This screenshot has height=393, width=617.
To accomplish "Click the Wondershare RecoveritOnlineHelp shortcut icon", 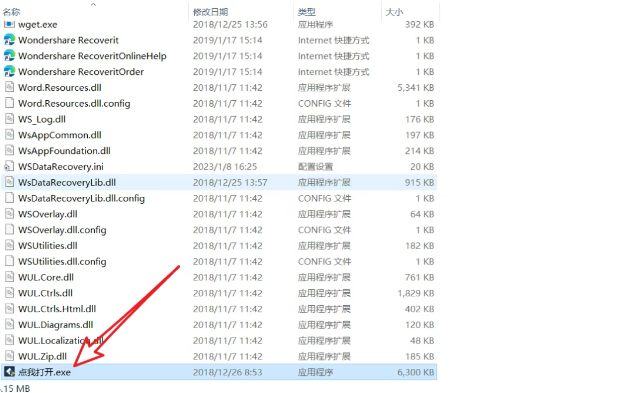I will (x=9, y=55).
